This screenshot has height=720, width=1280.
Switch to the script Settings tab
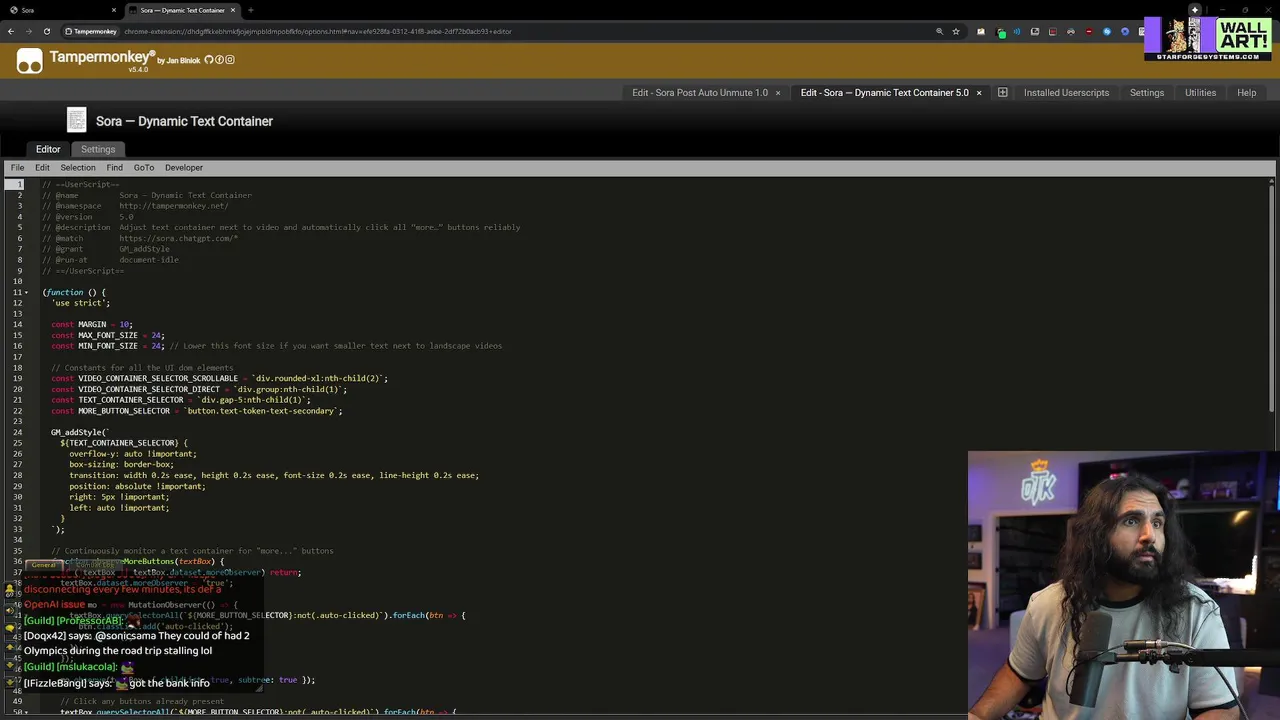98,149
